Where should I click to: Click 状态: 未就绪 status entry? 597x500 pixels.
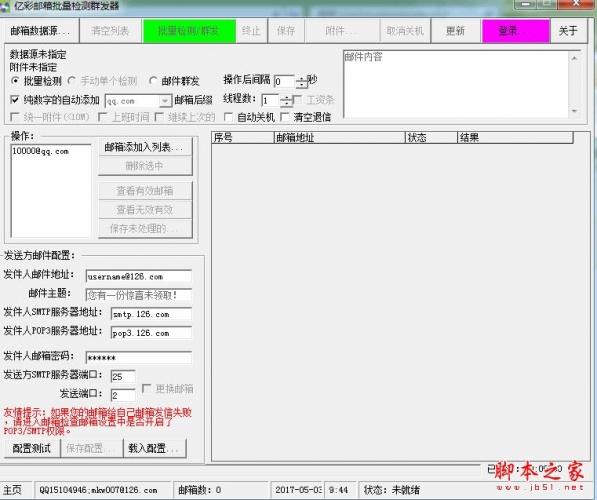392,490
